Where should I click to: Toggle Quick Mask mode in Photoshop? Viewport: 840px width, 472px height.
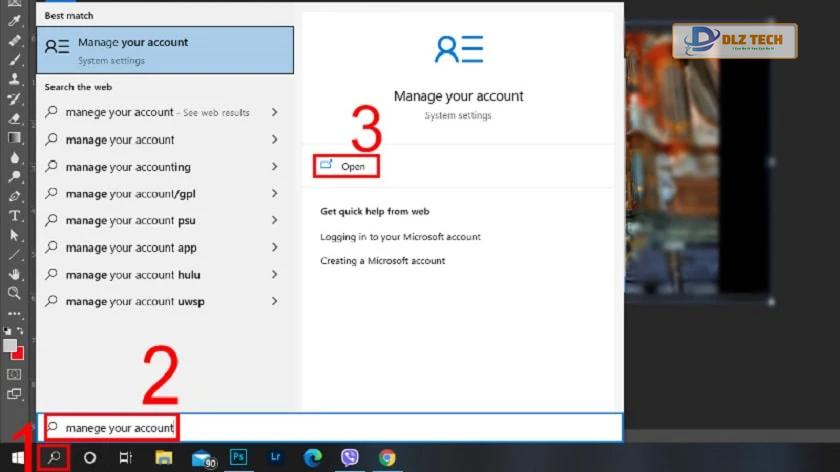pyautogui.click(x=14, y=374)
